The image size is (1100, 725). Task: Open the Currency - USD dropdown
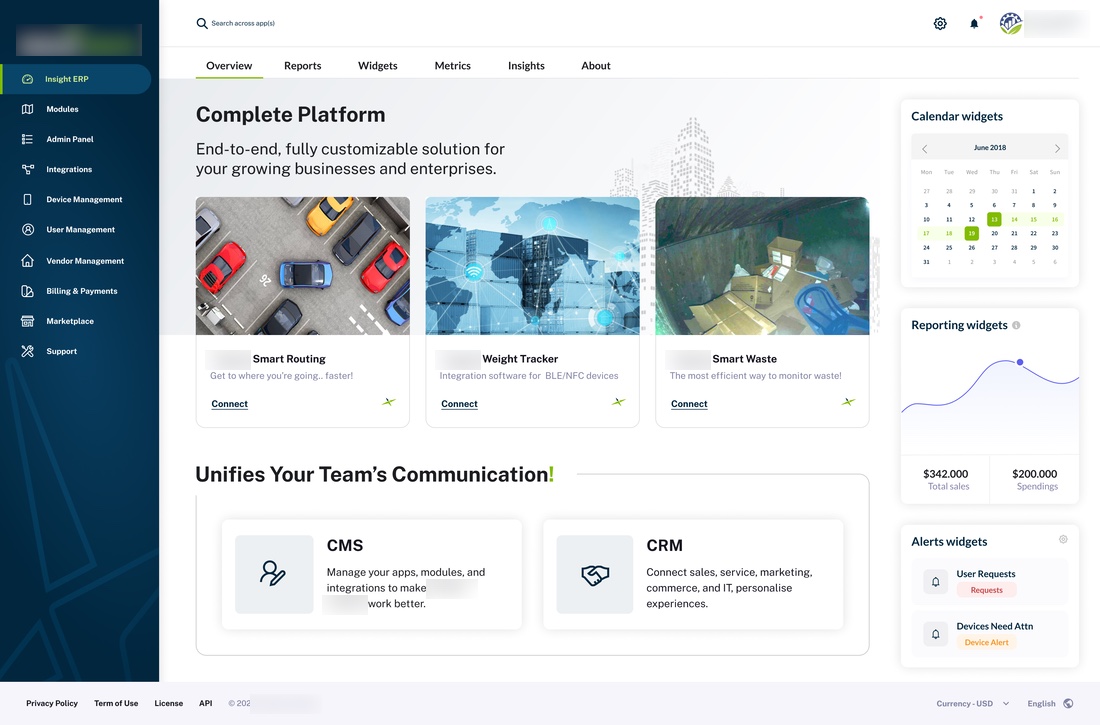pyautogui.click(x=972, y=703)
